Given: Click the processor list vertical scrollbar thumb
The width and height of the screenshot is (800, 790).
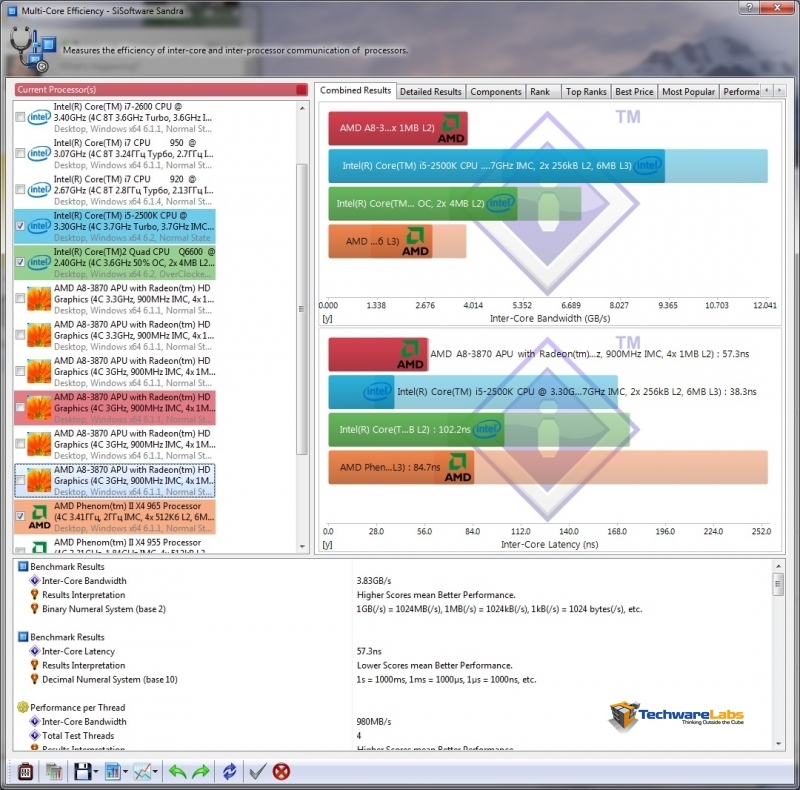Looking at the screenshot, I should coord(302,309).
